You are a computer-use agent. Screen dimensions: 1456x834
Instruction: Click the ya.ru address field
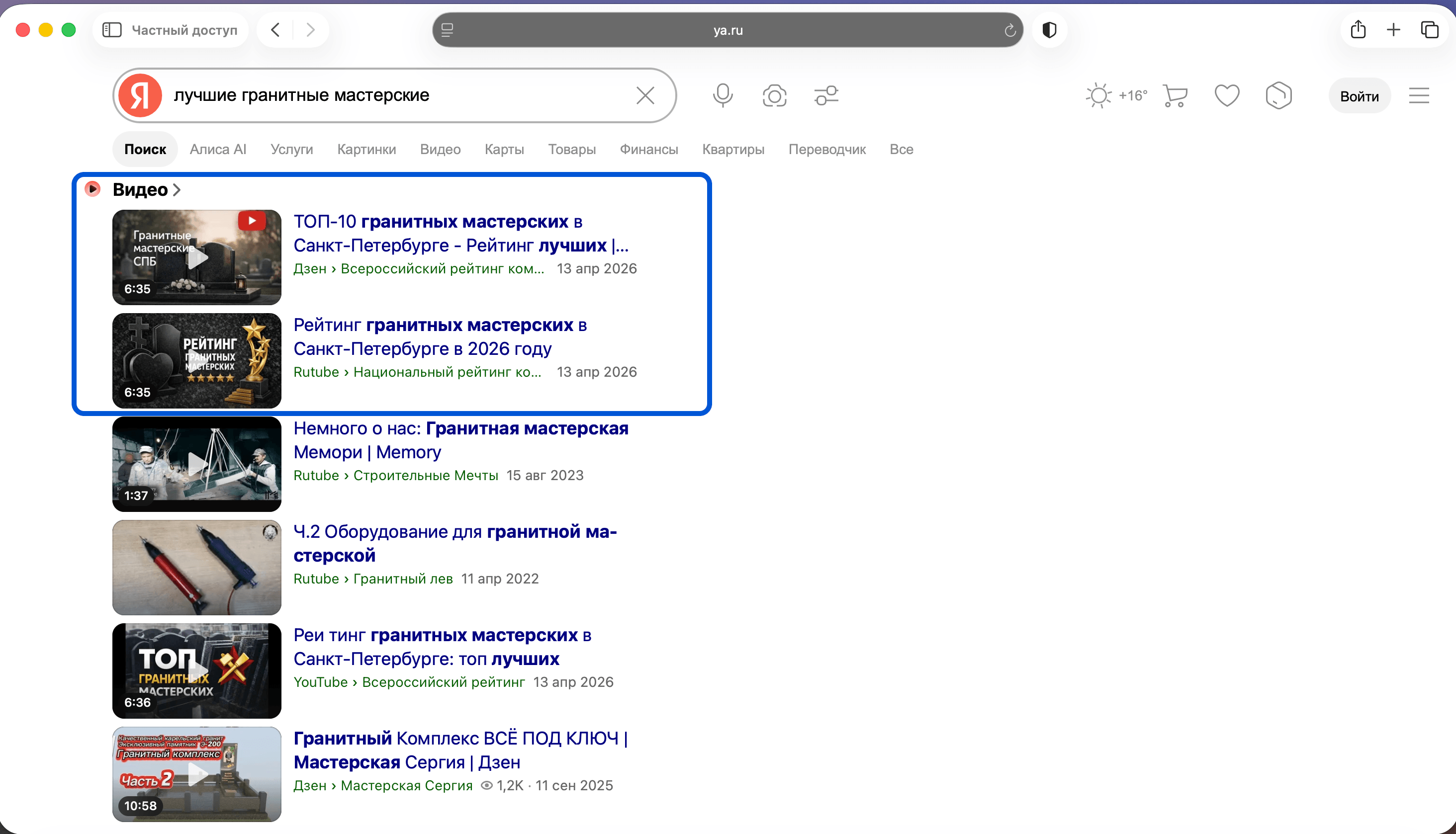[x=728, y=30]
